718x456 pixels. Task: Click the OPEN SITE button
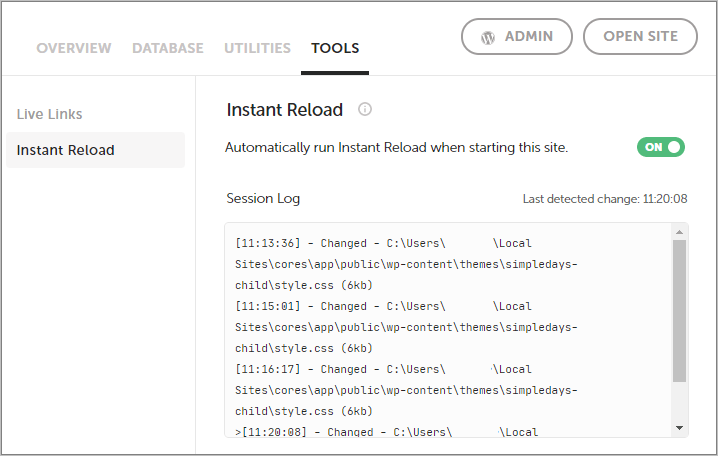pos(640,37)
